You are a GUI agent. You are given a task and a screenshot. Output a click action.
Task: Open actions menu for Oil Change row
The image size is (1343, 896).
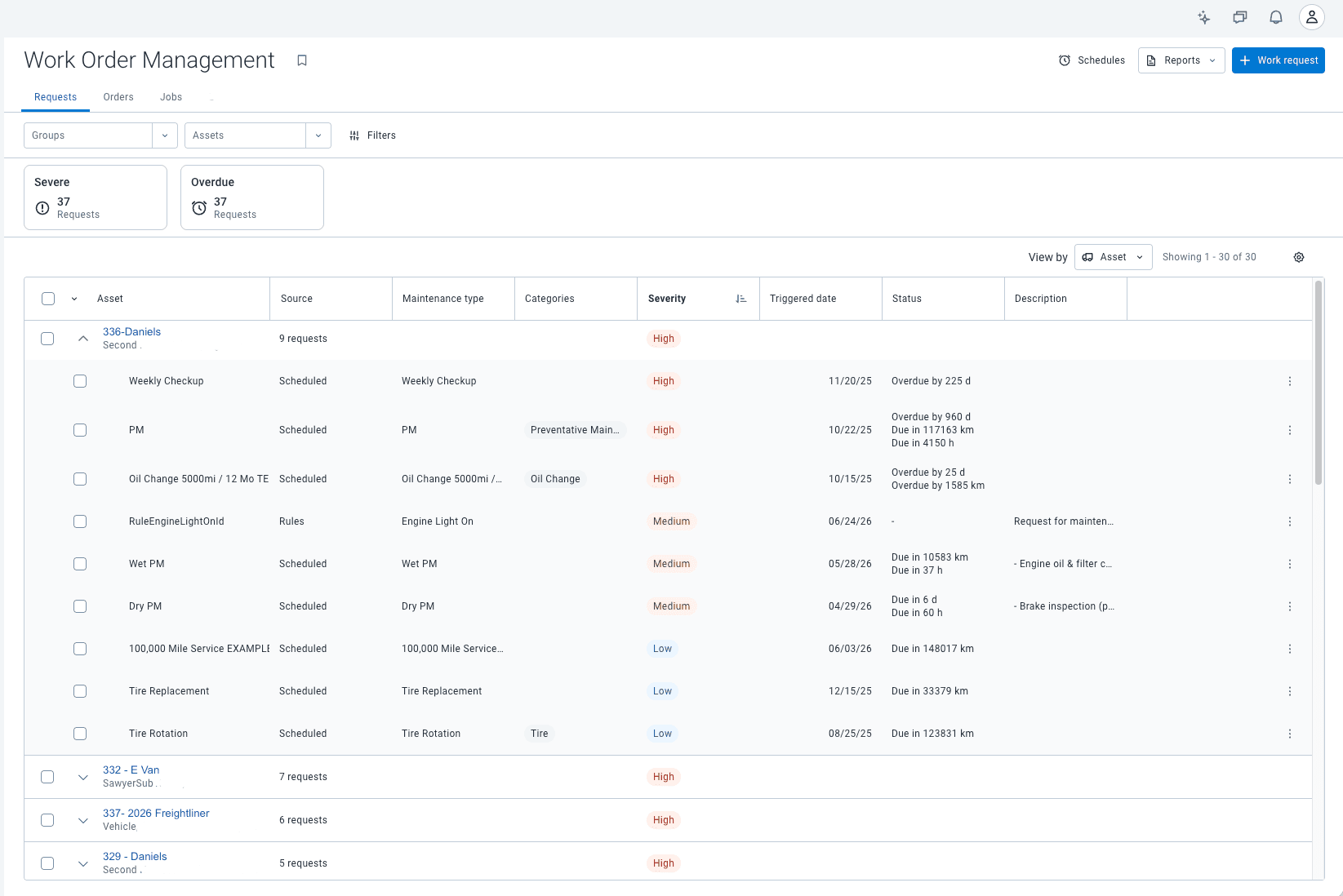1290,479
